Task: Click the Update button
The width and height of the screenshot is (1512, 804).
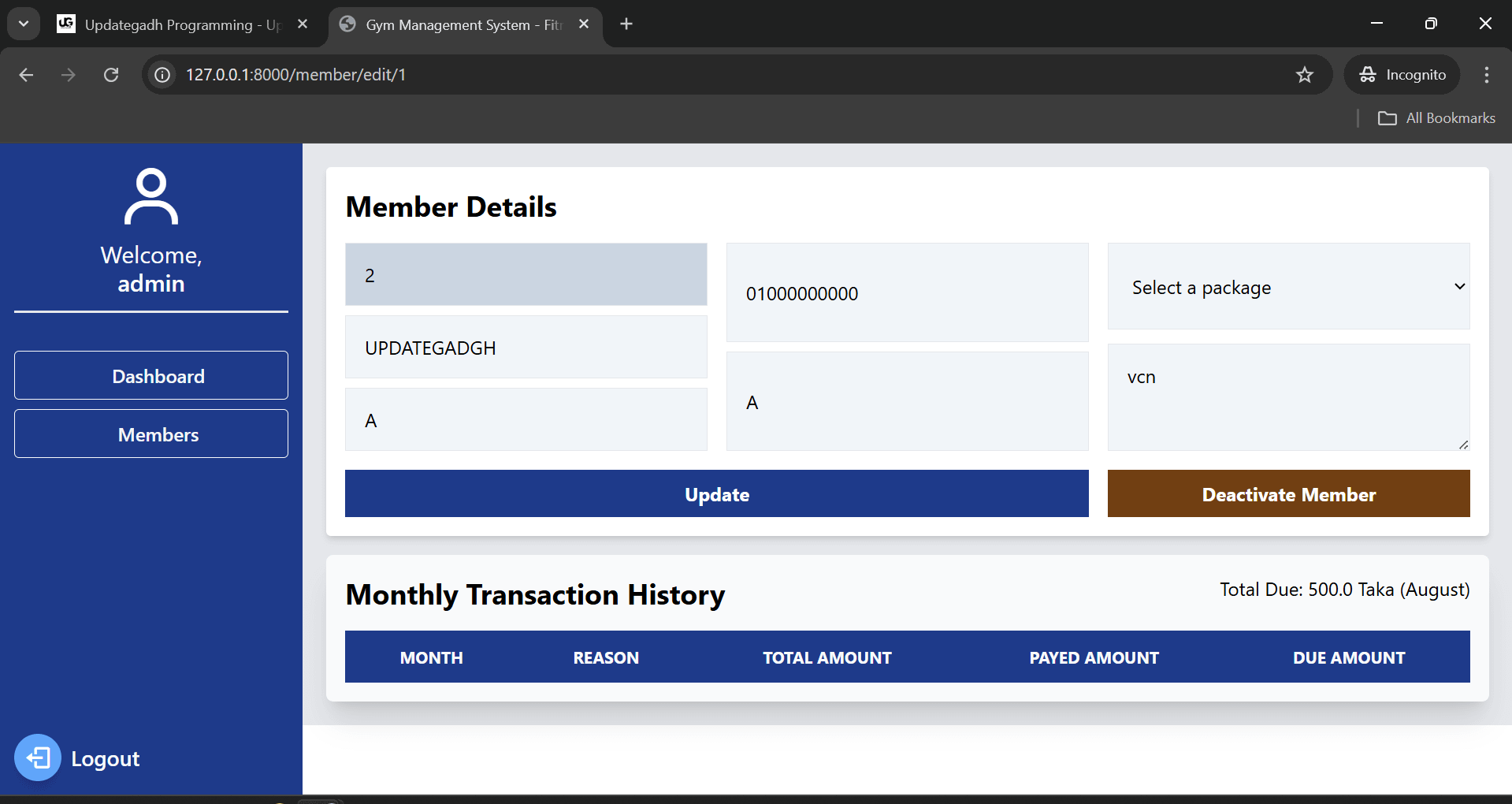Action: click(715, 493)
